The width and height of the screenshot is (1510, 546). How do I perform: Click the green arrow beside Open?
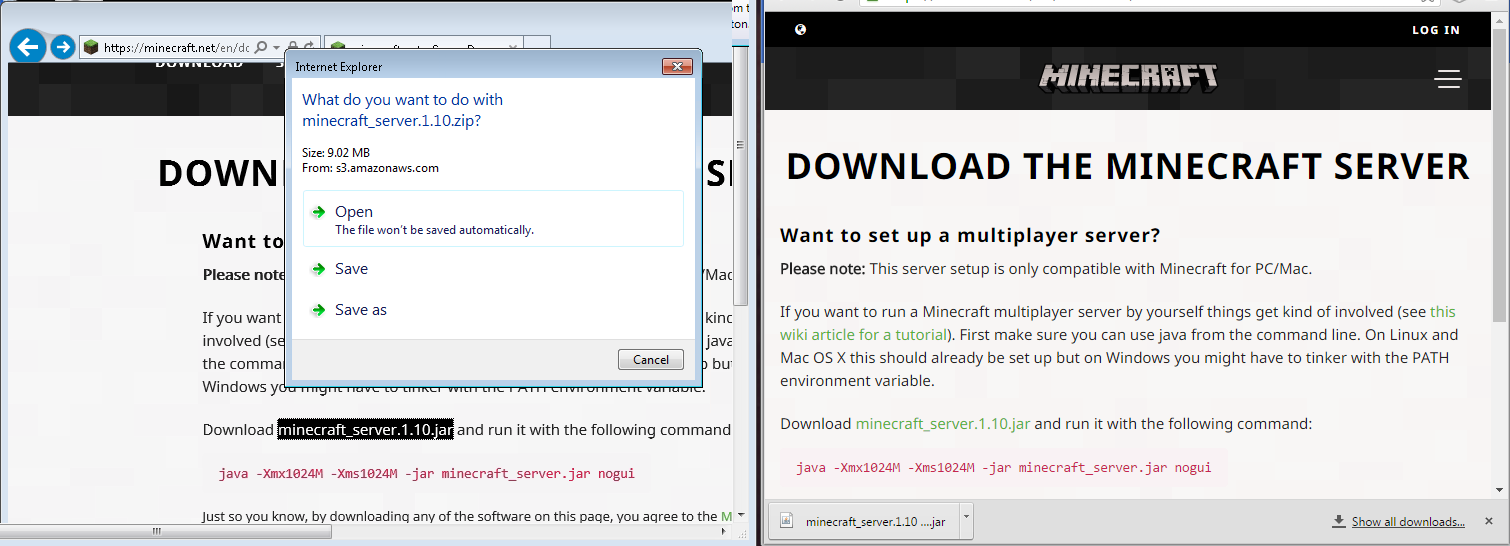pos(318,212)
